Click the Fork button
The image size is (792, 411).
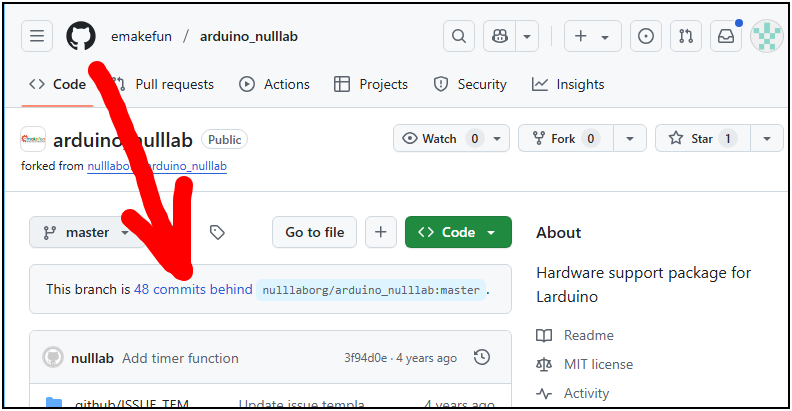[566, 138]
